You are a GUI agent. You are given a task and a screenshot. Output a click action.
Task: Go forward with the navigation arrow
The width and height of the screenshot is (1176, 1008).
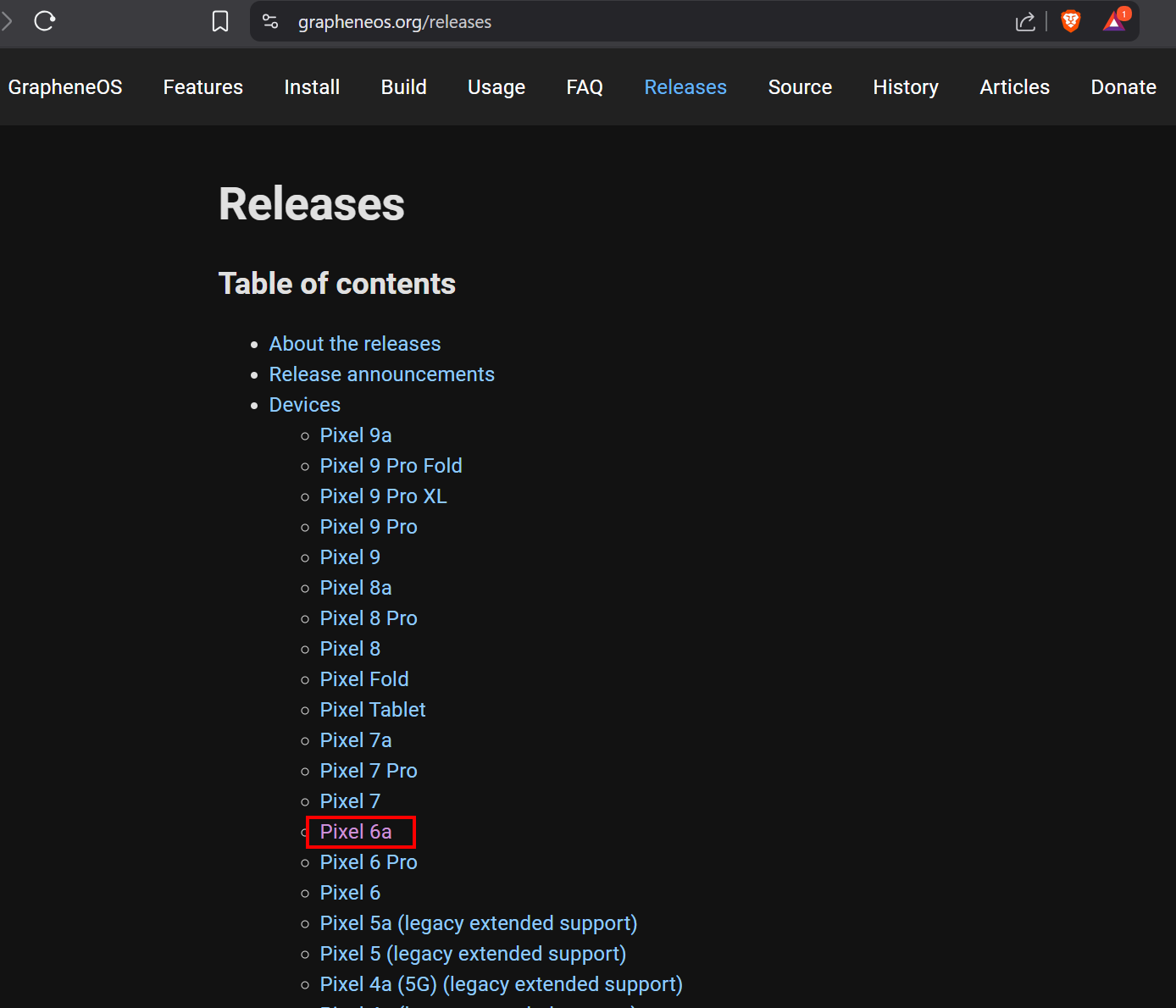point(7,21)
